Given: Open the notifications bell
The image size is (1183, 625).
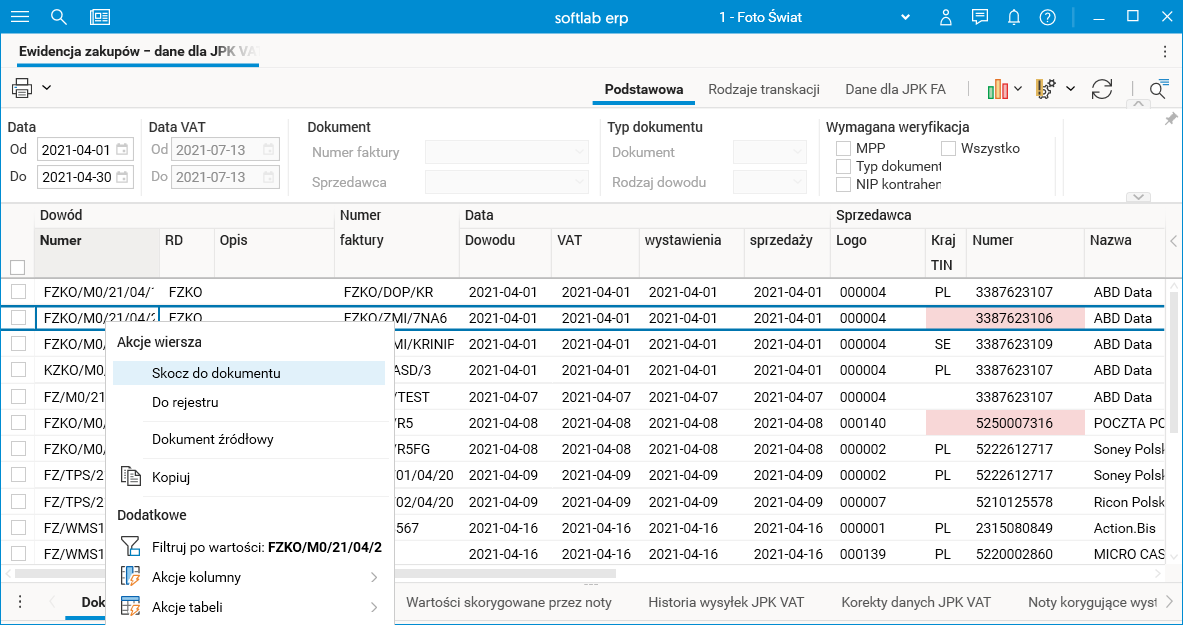Looking at the screenshot, I should 1014,17.
